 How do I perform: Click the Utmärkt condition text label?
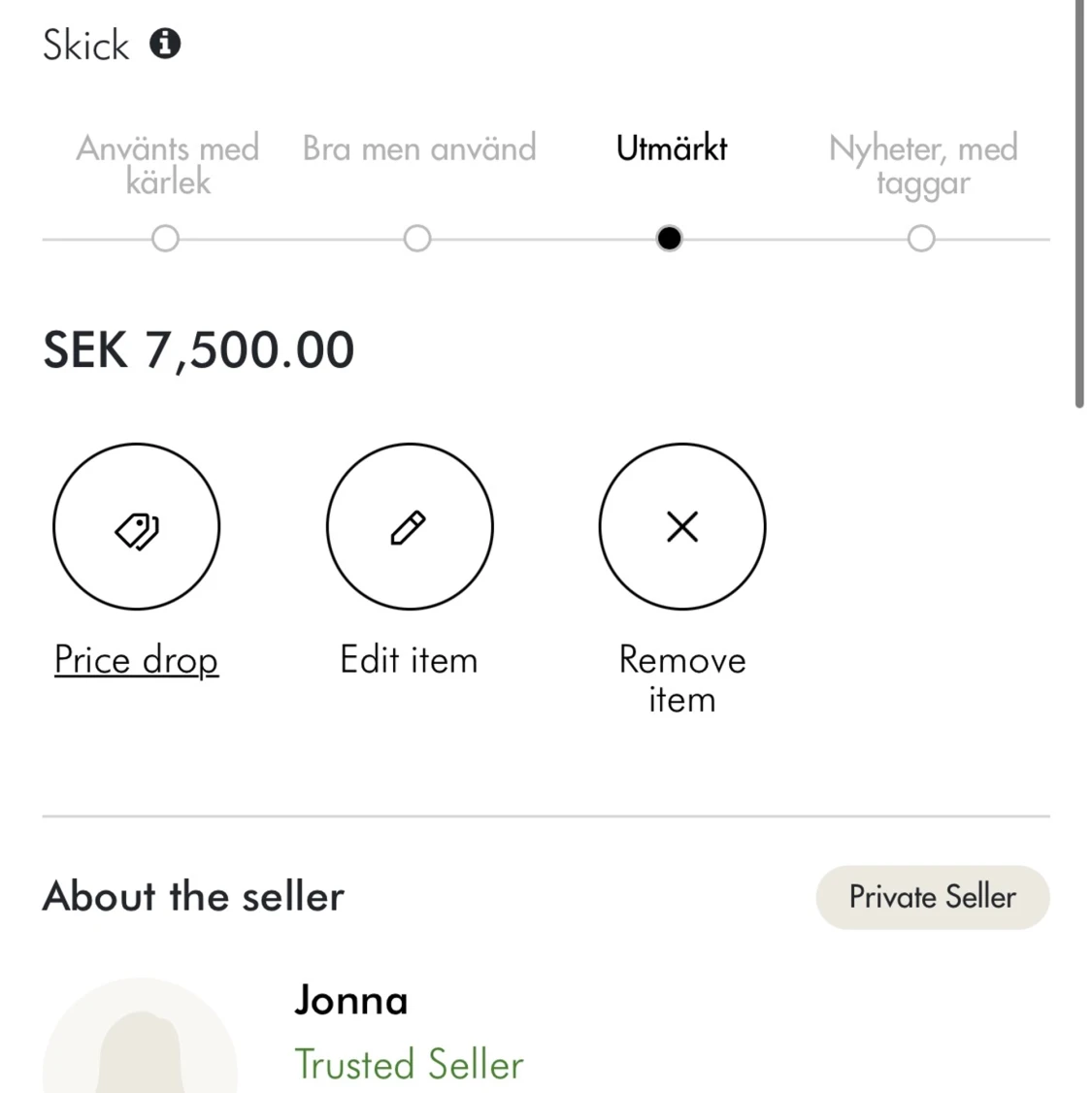tap(671, 149)
